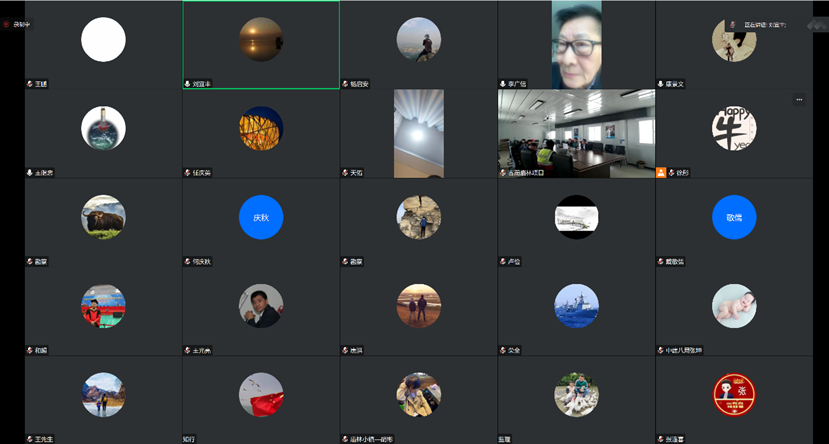Toggle the microphone icon beside 李广信
Screen dimensions: 829x444
[503, 84]
